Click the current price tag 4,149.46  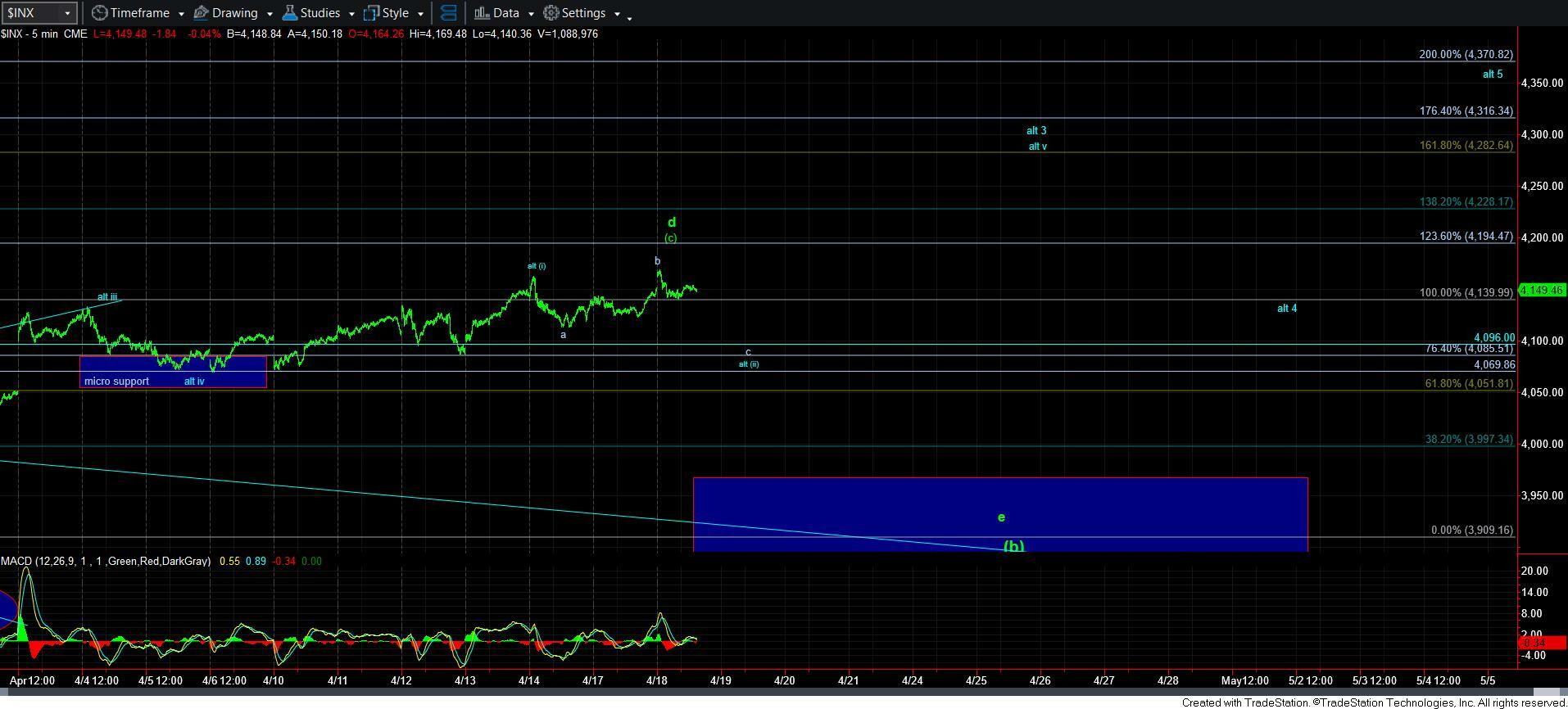pyautogui.click(x=1542, y=291)
